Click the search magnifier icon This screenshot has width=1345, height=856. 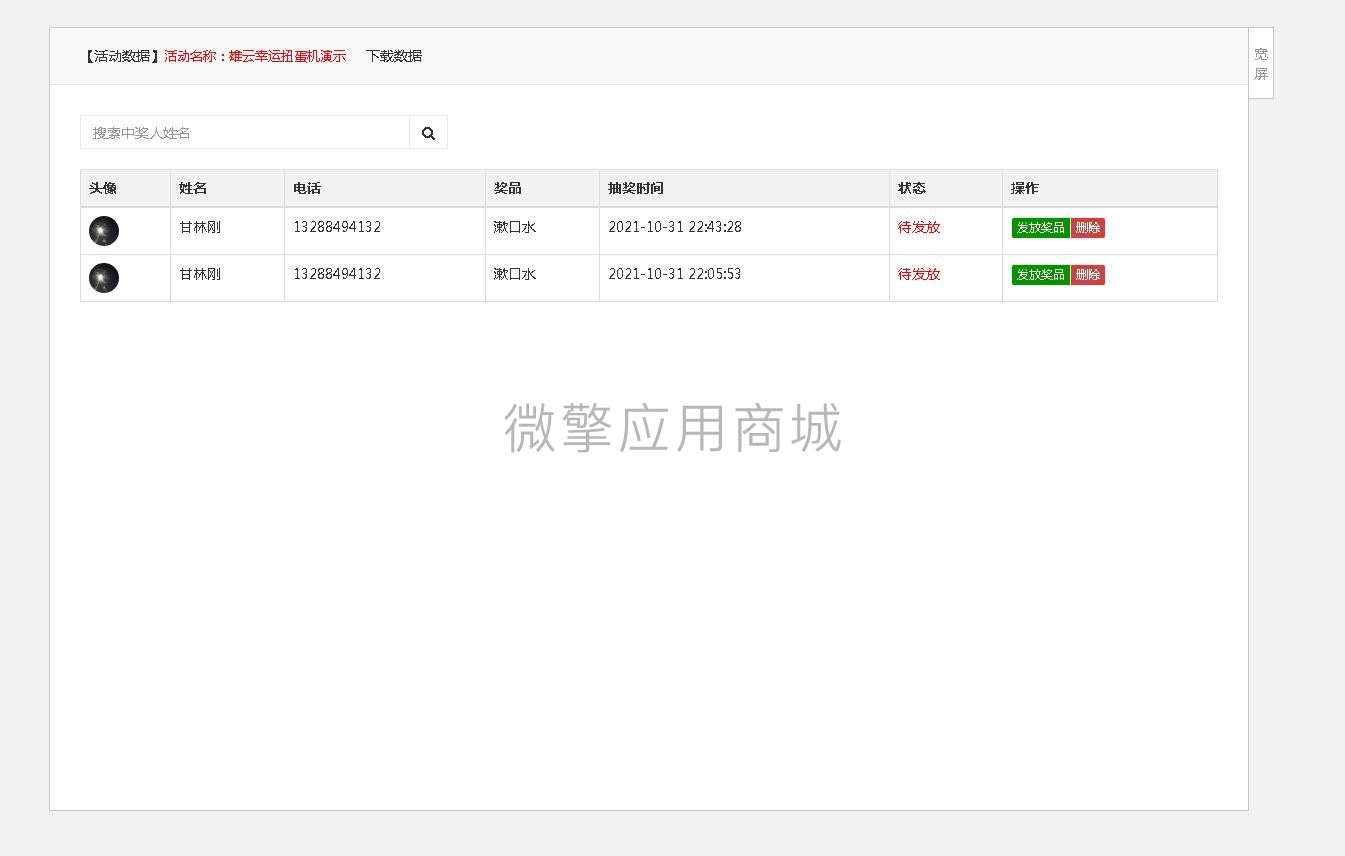[x=428, y=131]
